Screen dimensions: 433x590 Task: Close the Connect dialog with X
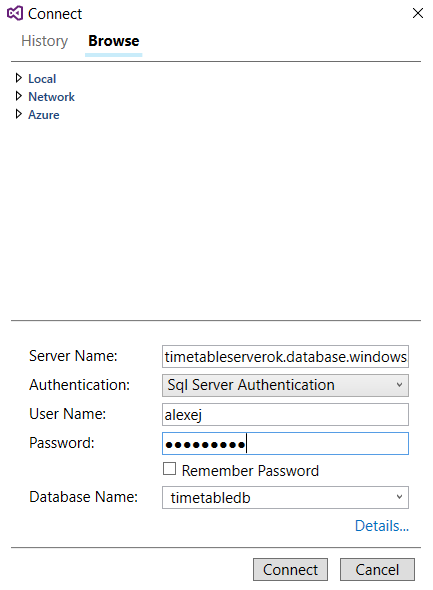(418, 14)
